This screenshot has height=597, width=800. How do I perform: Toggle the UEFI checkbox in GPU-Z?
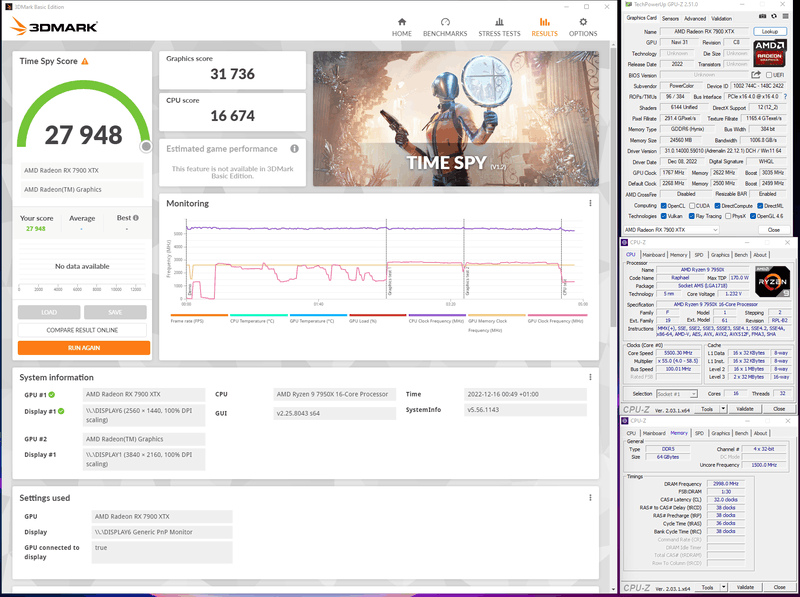768,75
